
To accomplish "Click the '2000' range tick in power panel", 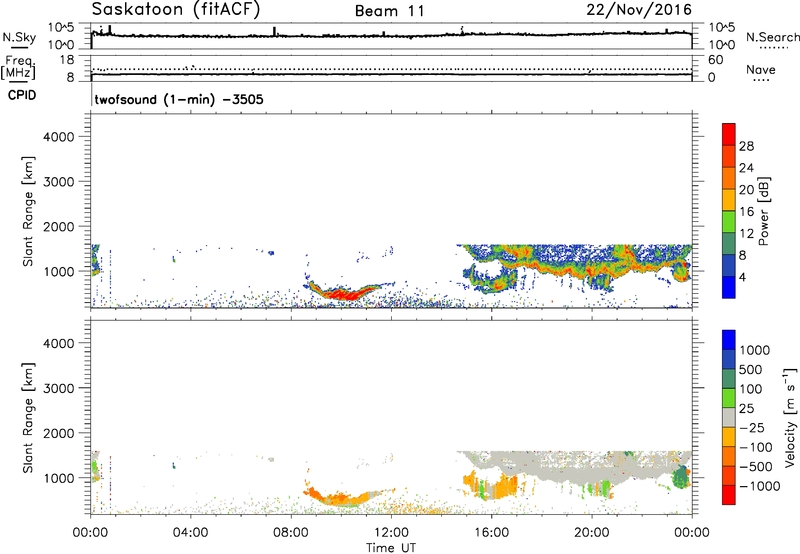I will (59, 226).
